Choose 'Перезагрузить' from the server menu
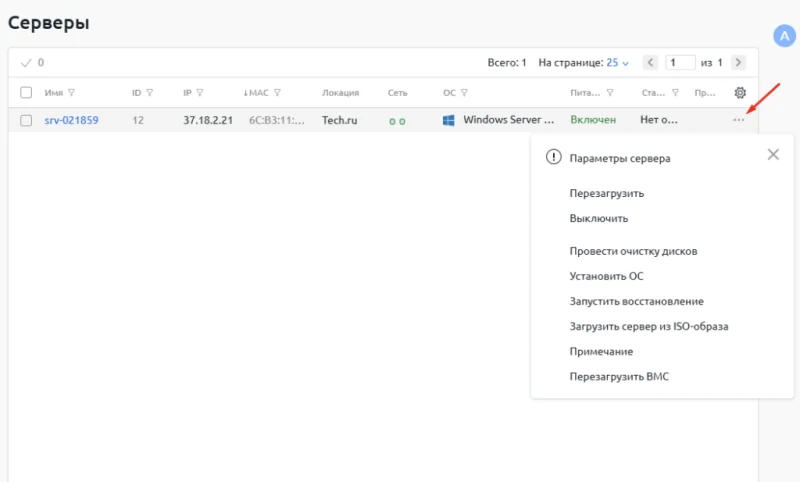The height and width of the screenshot is (482, 800). tap(606, 193)
